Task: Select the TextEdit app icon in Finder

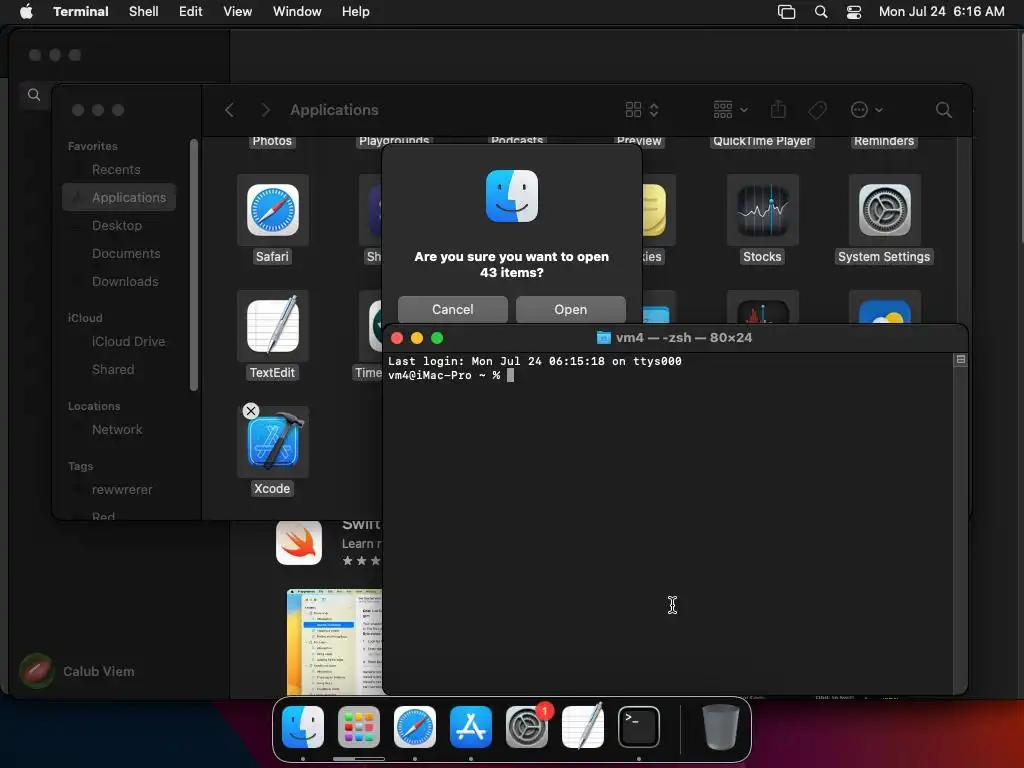Action: pos(272,326)
